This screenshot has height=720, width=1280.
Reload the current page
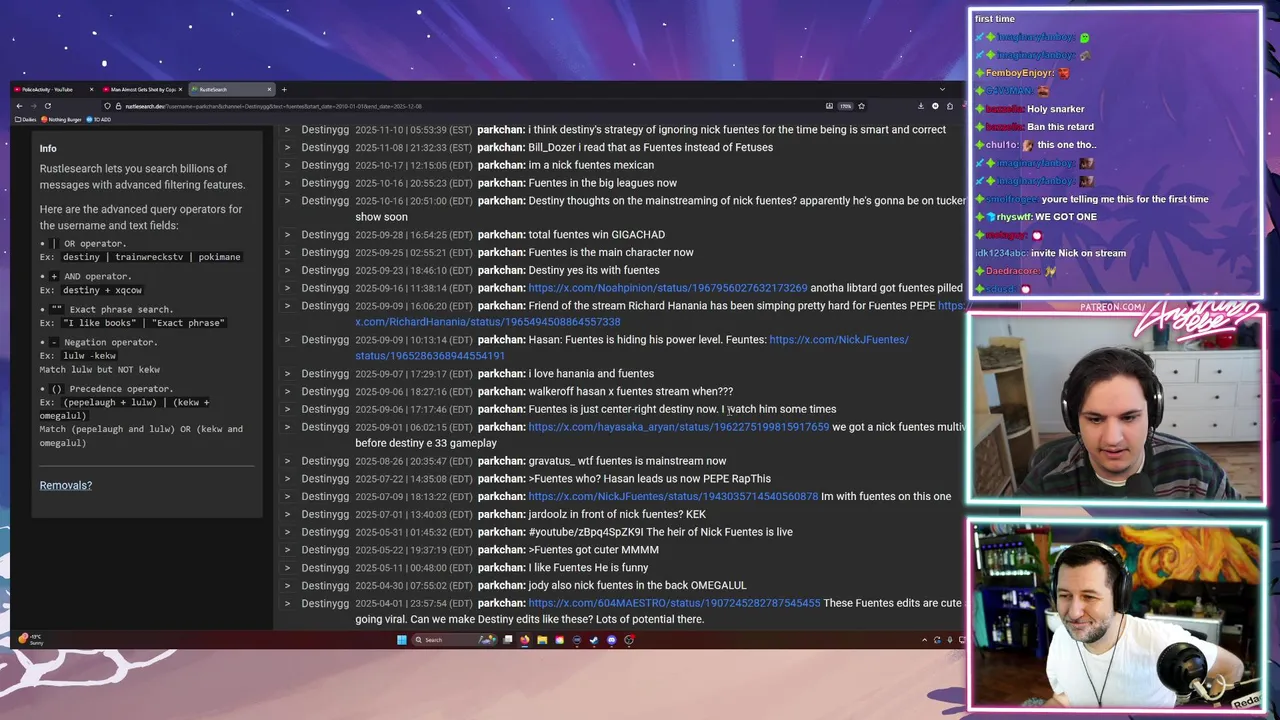coord(48,106)
